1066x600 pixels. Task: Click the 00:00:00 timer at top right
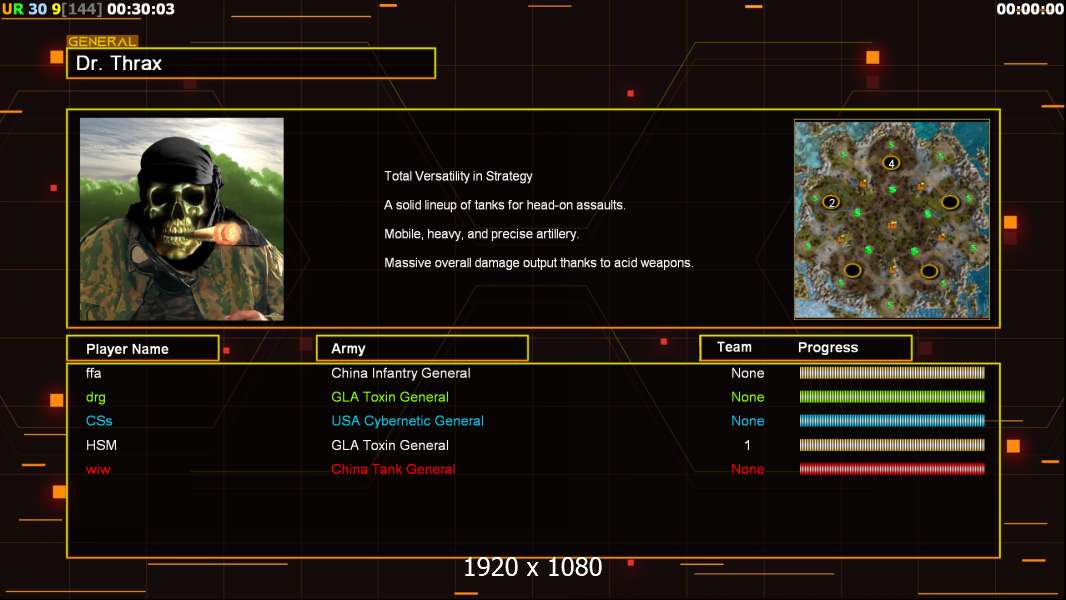[x=1030, y=9]
